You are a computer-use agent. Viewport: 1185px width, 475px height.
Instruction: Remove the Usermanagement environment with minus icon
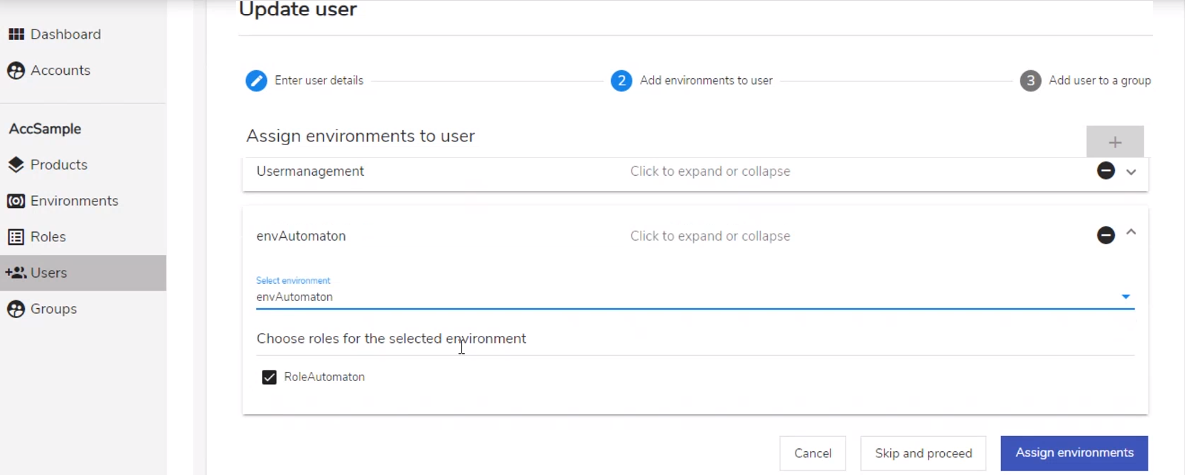pyautogui.click(x=1106, y=171)
